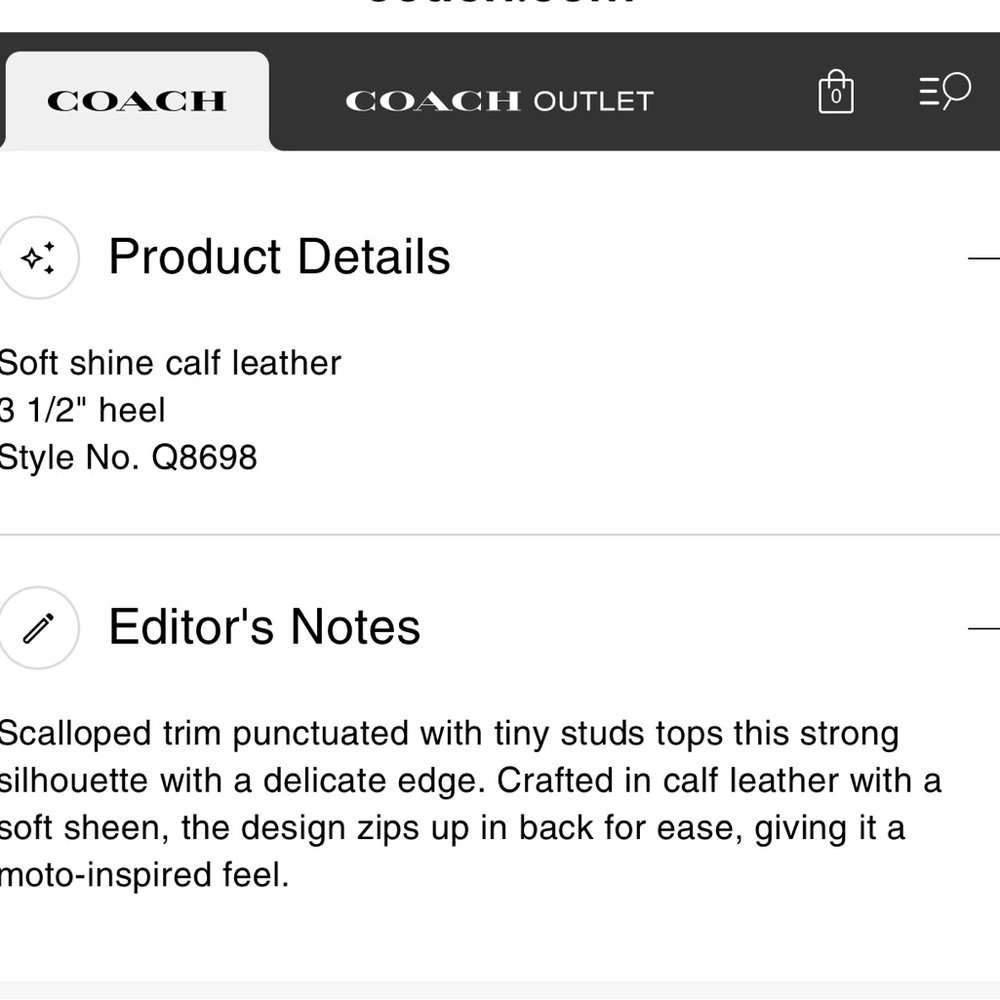Click the sparkle icon beside Product Details
The image size is (1000, 1000).
(x=40, y=258)
